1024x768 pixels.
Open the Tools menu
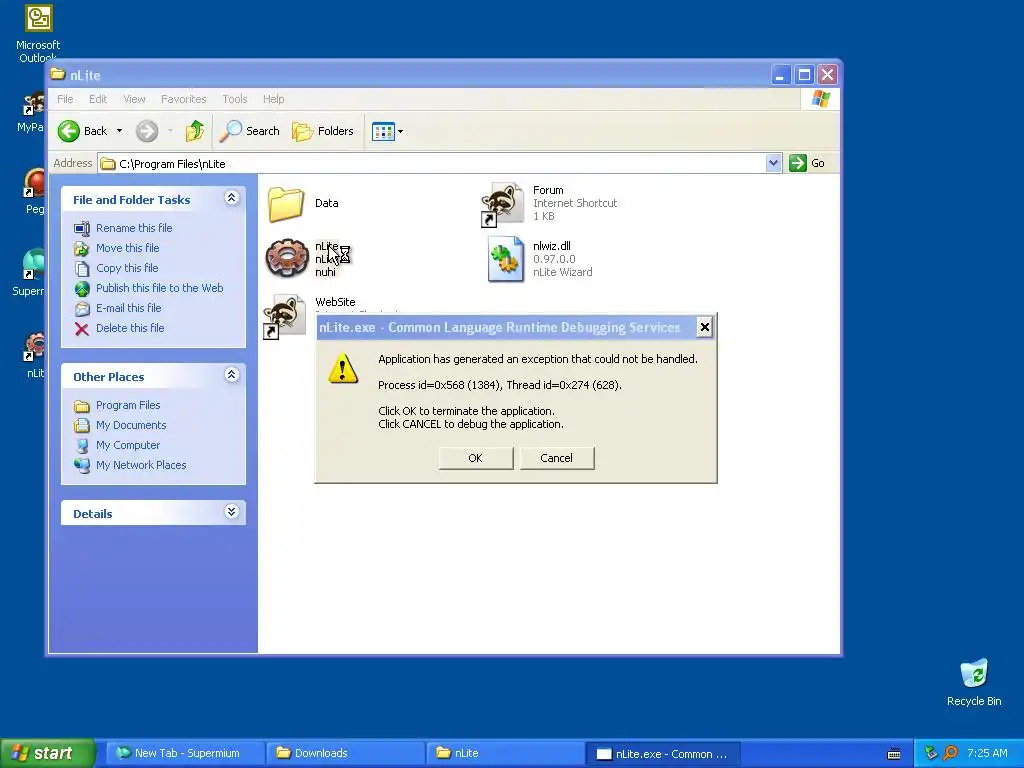[234, 99]
